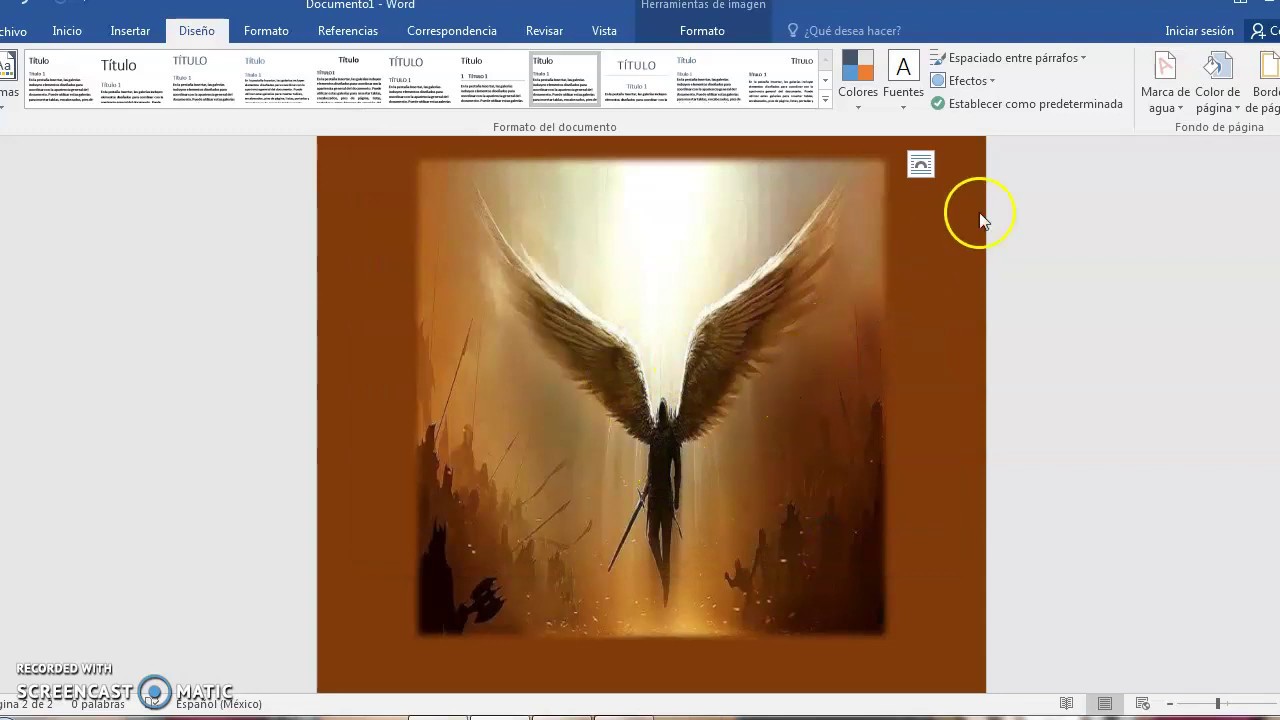Open layout options icon beside the image
Viewport: 1280px width, 720px height.
tap(921, 164)
